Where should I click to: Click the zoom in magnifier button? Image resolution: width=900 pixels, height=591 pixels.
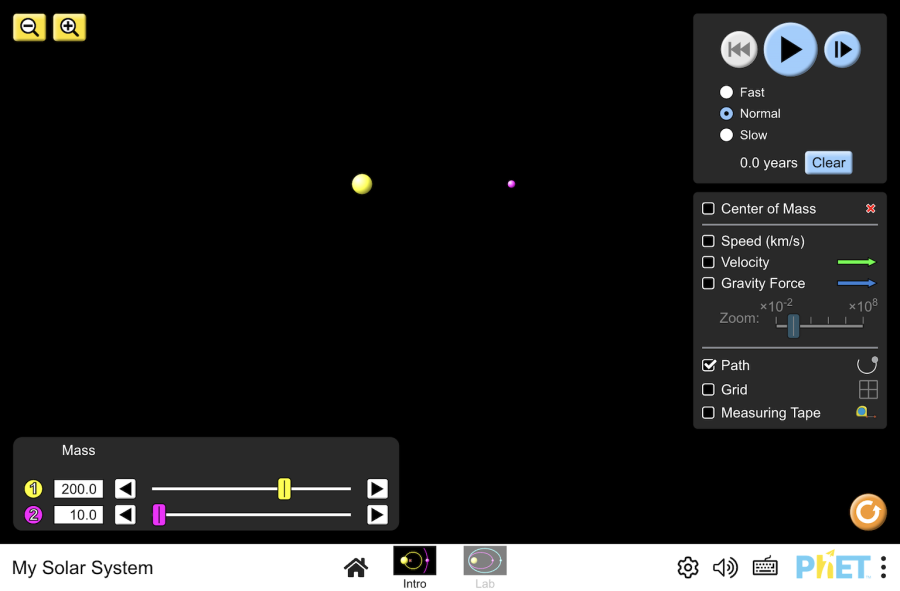pyautogui.click(x=69, y=27)
